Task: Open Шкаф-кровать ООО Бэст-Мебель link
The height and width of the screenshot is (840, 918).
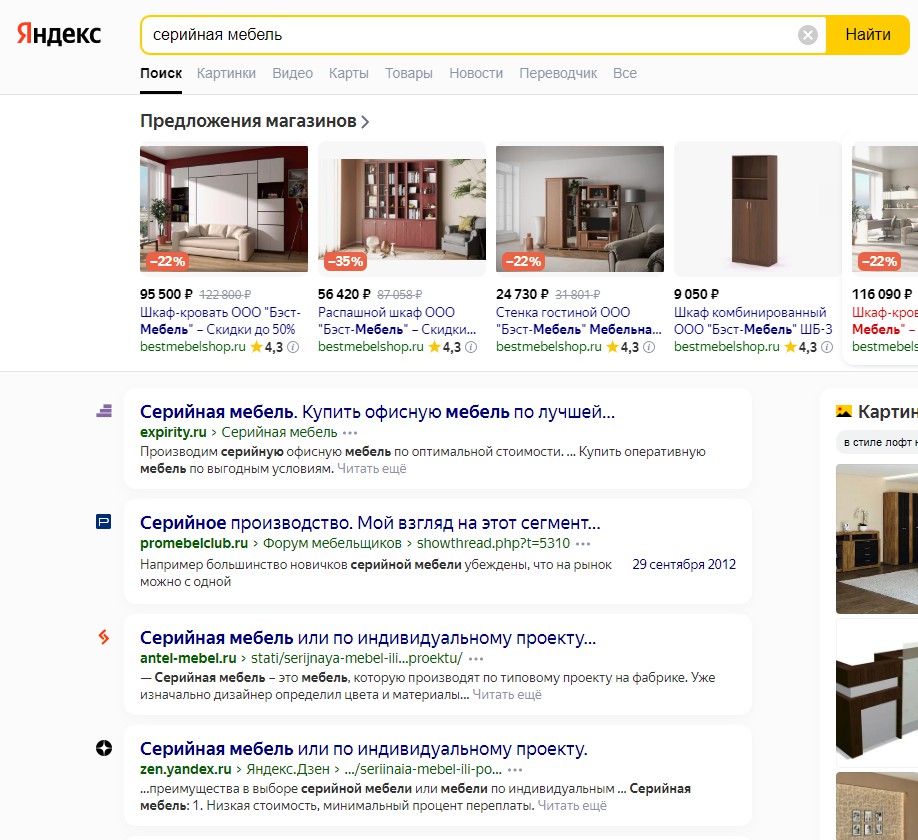Action: (x=220, y=321)
